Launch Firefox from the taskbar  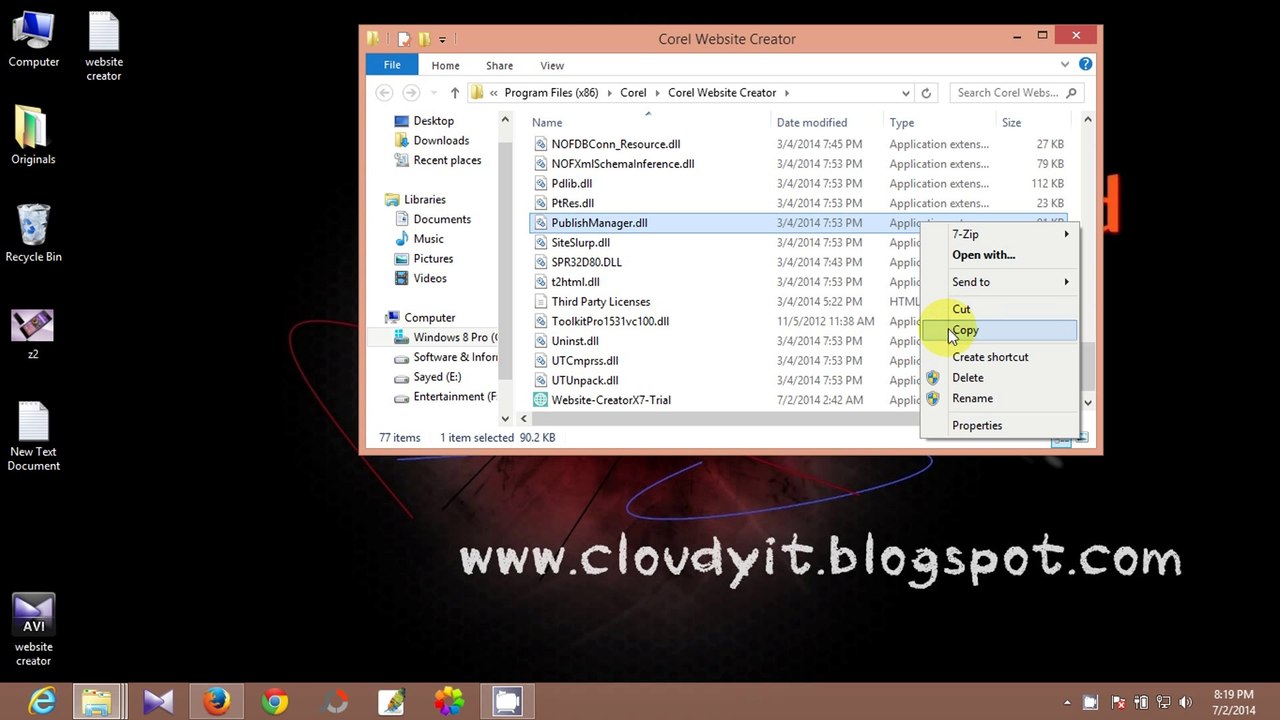(216, 702)
